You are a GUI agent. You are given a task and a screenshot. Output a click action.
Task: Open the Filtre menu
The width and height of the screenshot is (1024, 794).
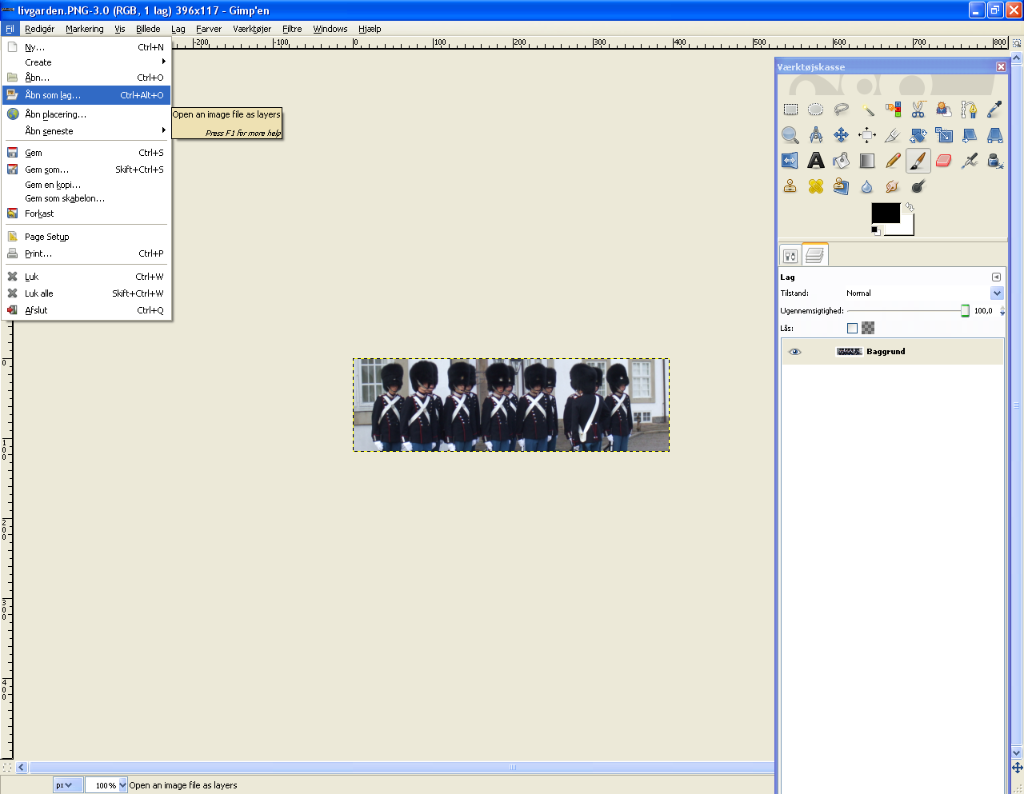292,29
